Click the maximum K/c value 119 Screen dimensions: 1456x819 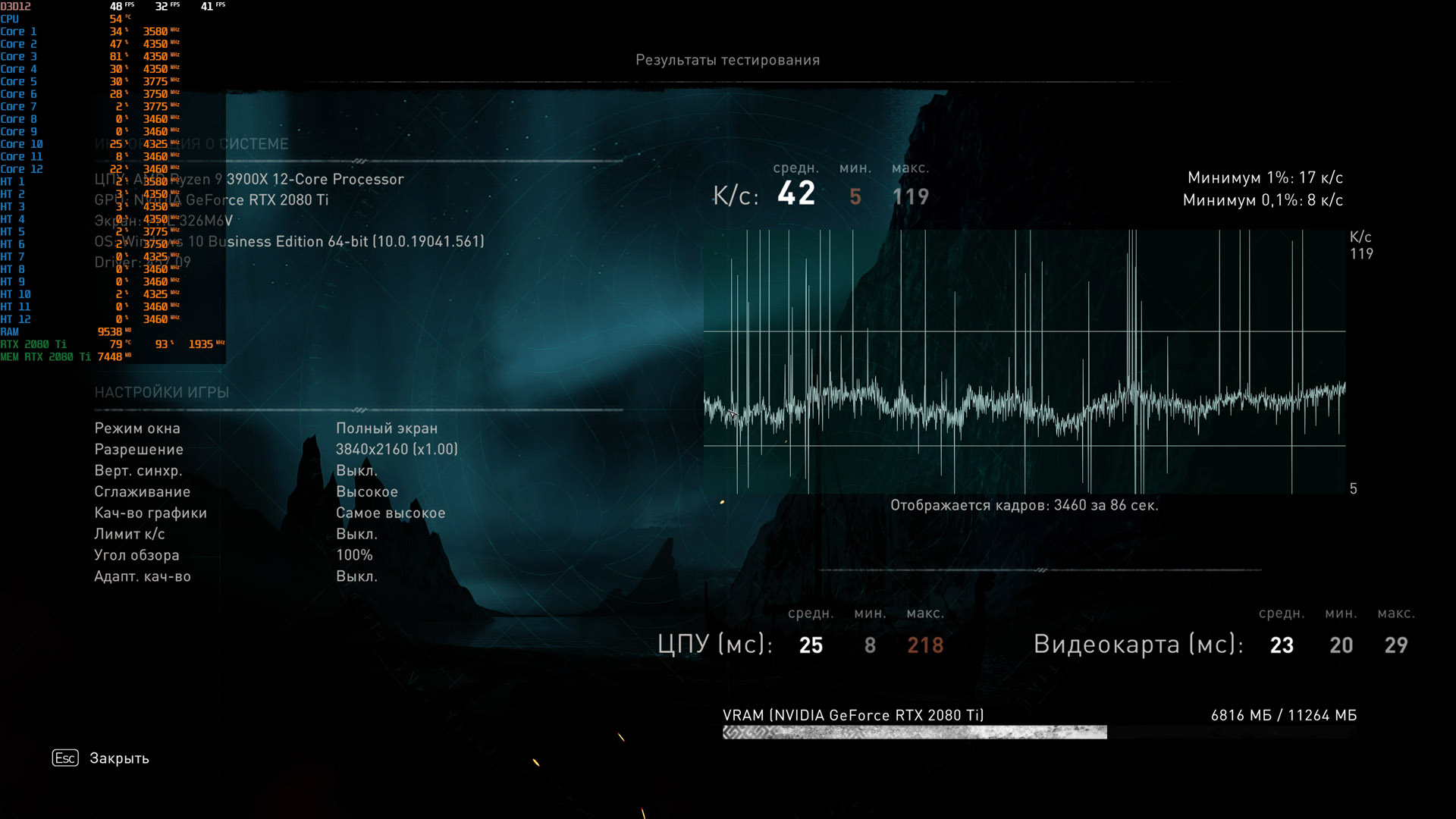click(910, 196)
